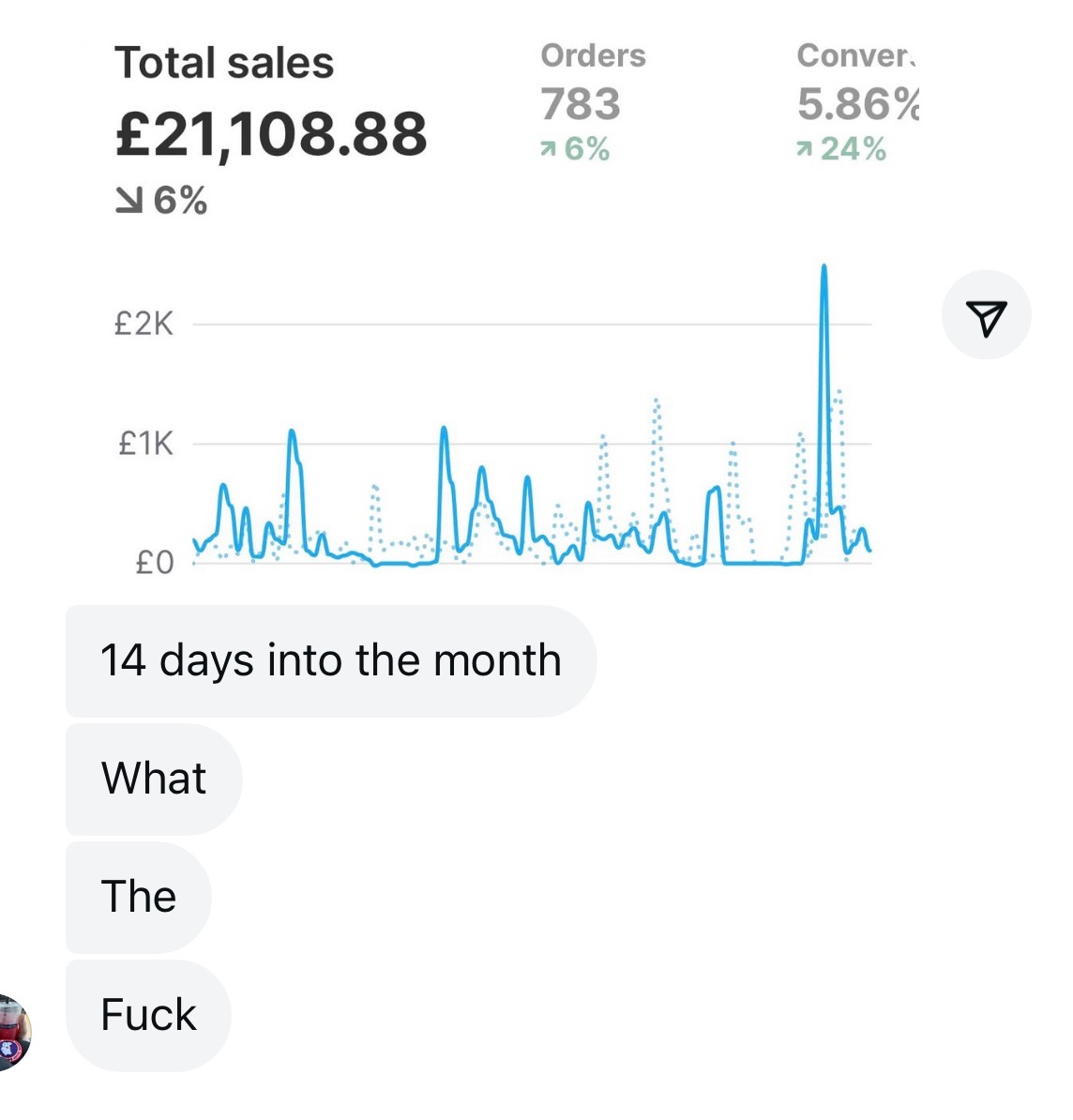1073x1120 pixels.
Task: Tap the paper plane share icon
Action: pos(987,315)
